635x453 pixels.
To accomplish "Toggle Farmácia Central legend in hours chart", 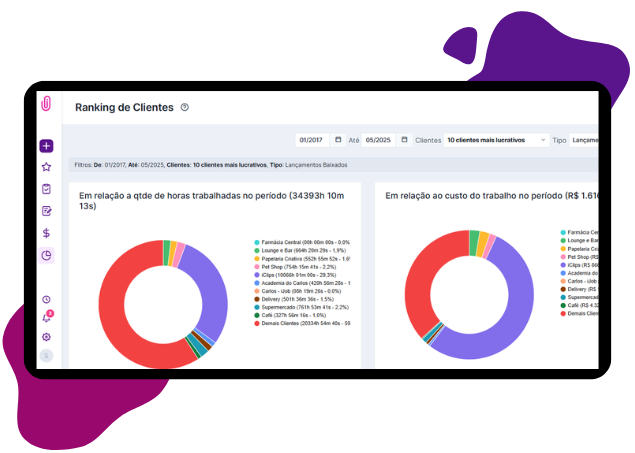I will click(x=300, y=242).
